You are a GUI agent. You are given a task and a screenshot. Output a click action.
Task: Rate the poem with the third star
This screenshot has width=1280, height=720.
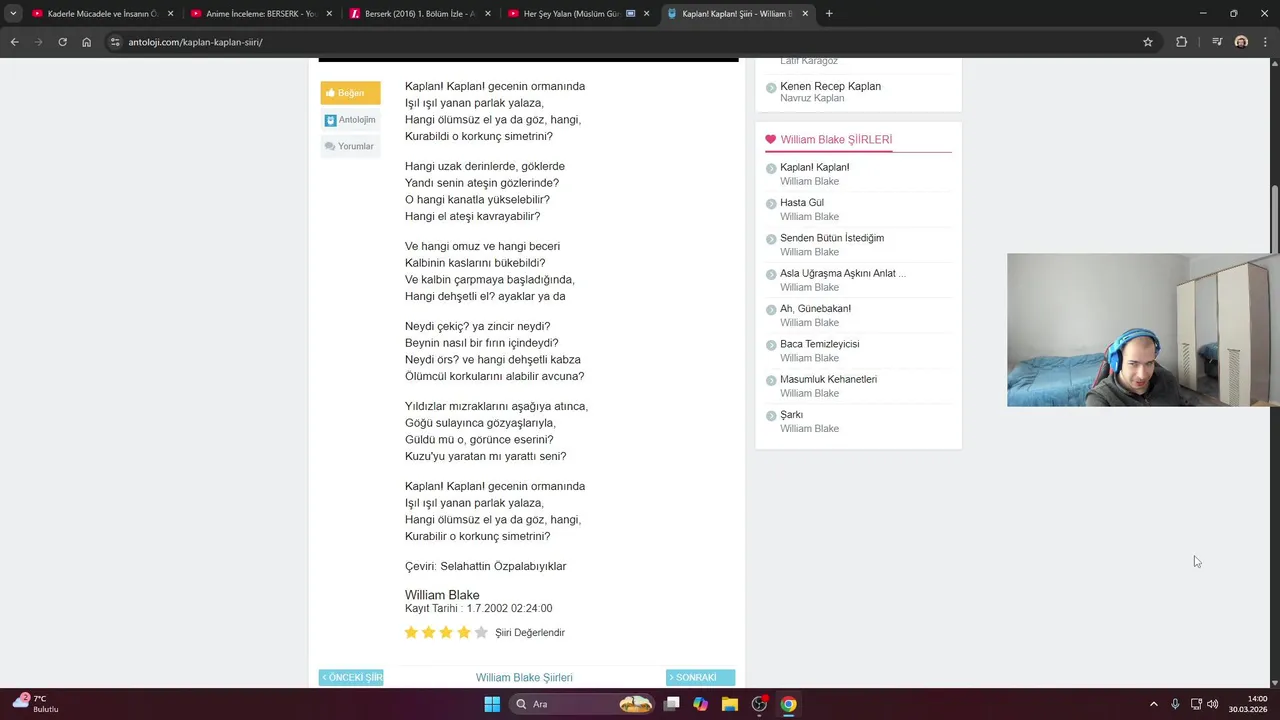[x=446, y=633]
